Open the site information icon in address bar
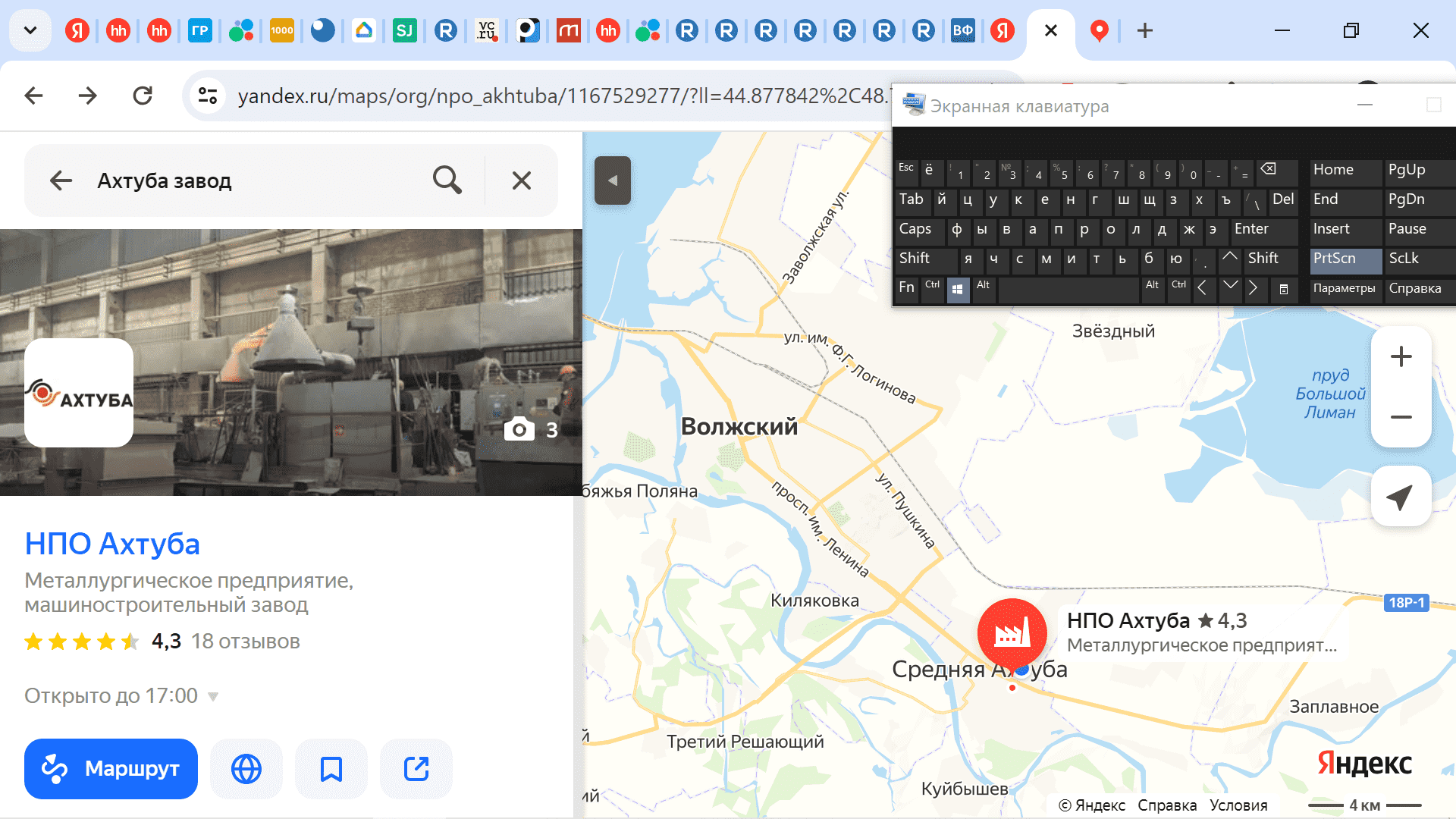Viewport: 1456px width, 819px height. pos(208,96)
